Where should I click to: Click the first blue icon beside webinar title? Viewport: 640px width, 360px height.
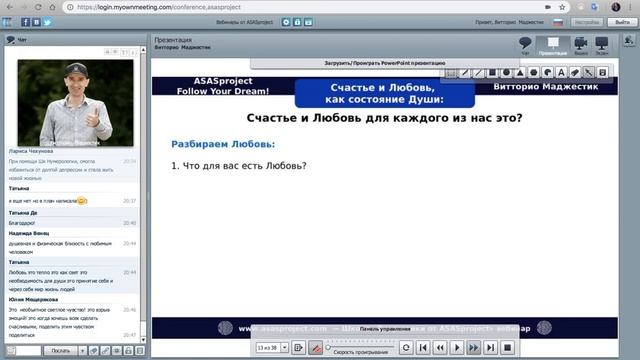coord(286,22)
